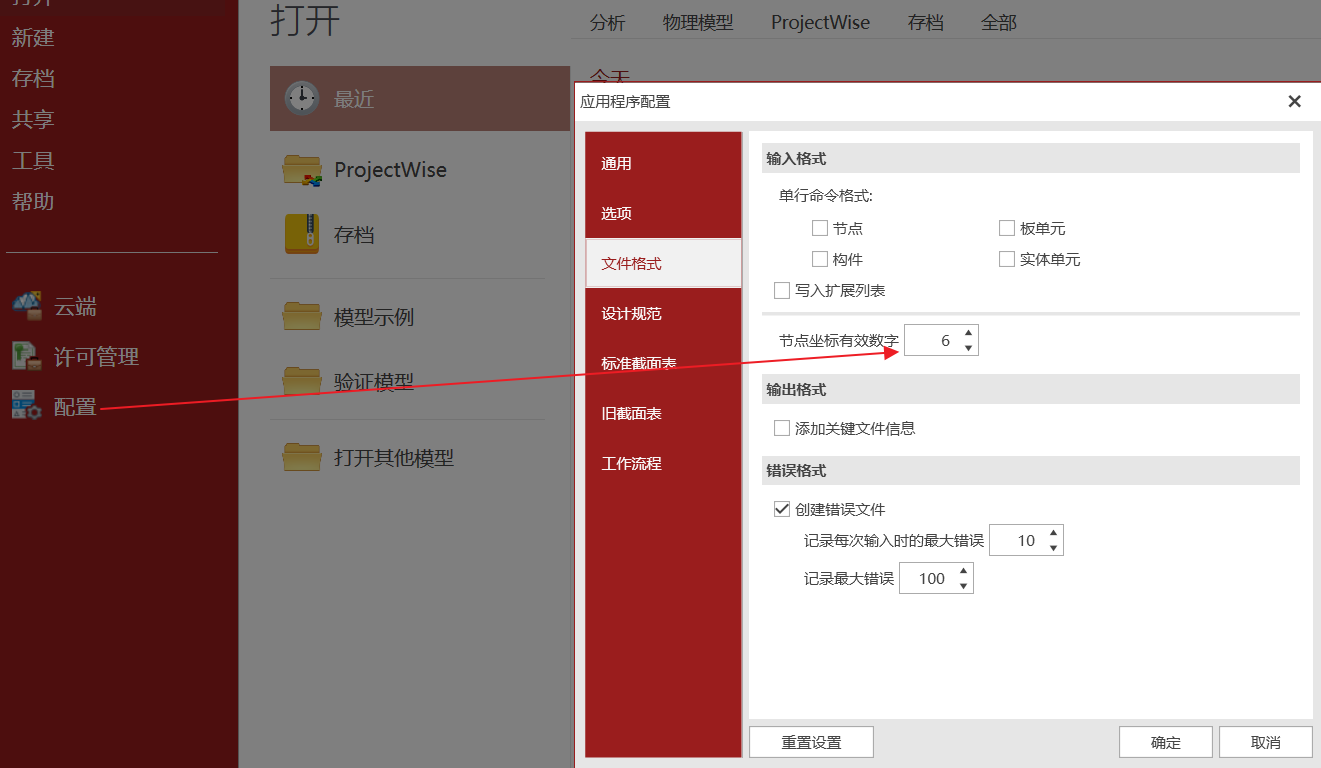The width and height of the screenshot is (1321, 768).
Task: Open the 工具 menu item
Action: (33, 161)
